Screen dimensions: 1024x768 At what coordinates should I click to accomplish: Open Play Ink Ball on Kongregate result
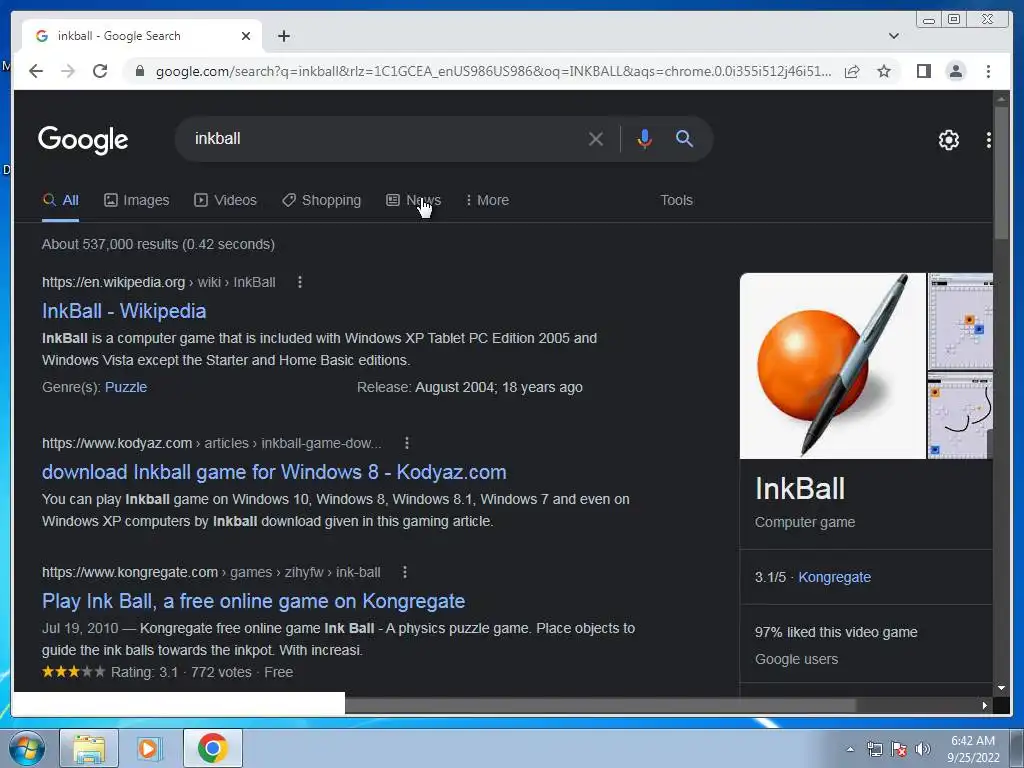253,601
